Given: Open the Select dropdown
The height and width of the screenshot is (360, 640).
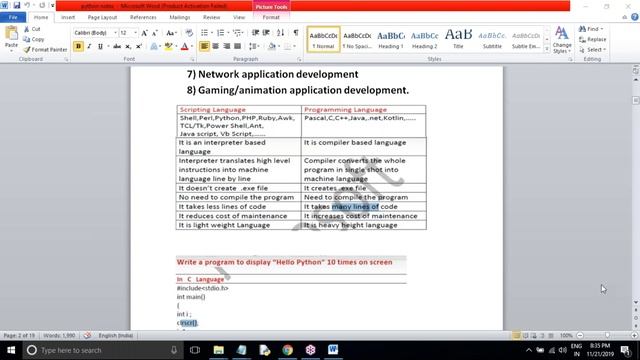Looking at the screenshot, I should click(x=593, y=49).
